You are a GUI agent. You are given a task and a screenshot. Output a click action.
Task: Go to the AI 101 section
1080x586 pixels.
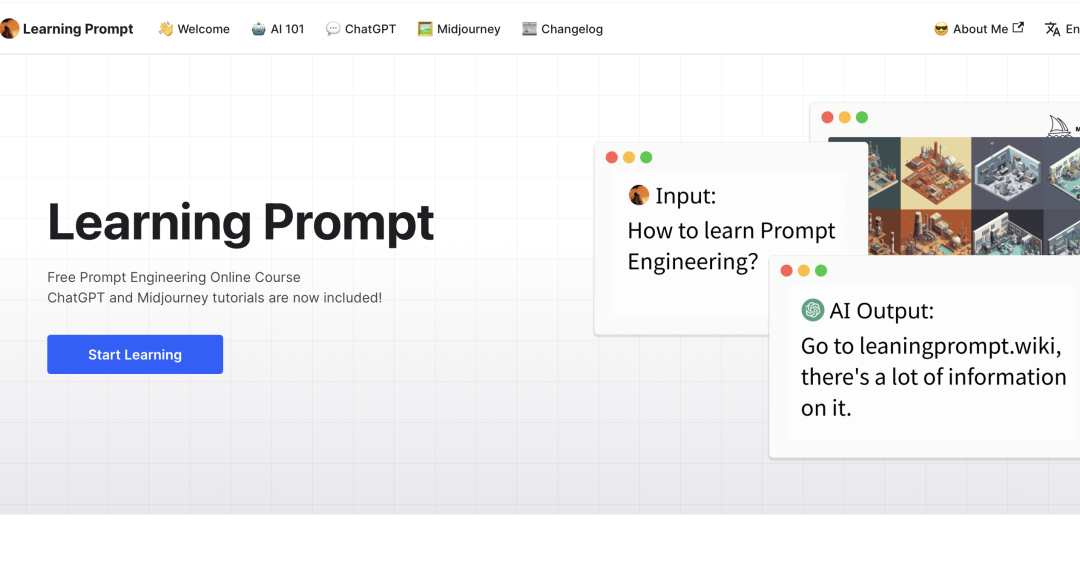[x=278, y=29]
